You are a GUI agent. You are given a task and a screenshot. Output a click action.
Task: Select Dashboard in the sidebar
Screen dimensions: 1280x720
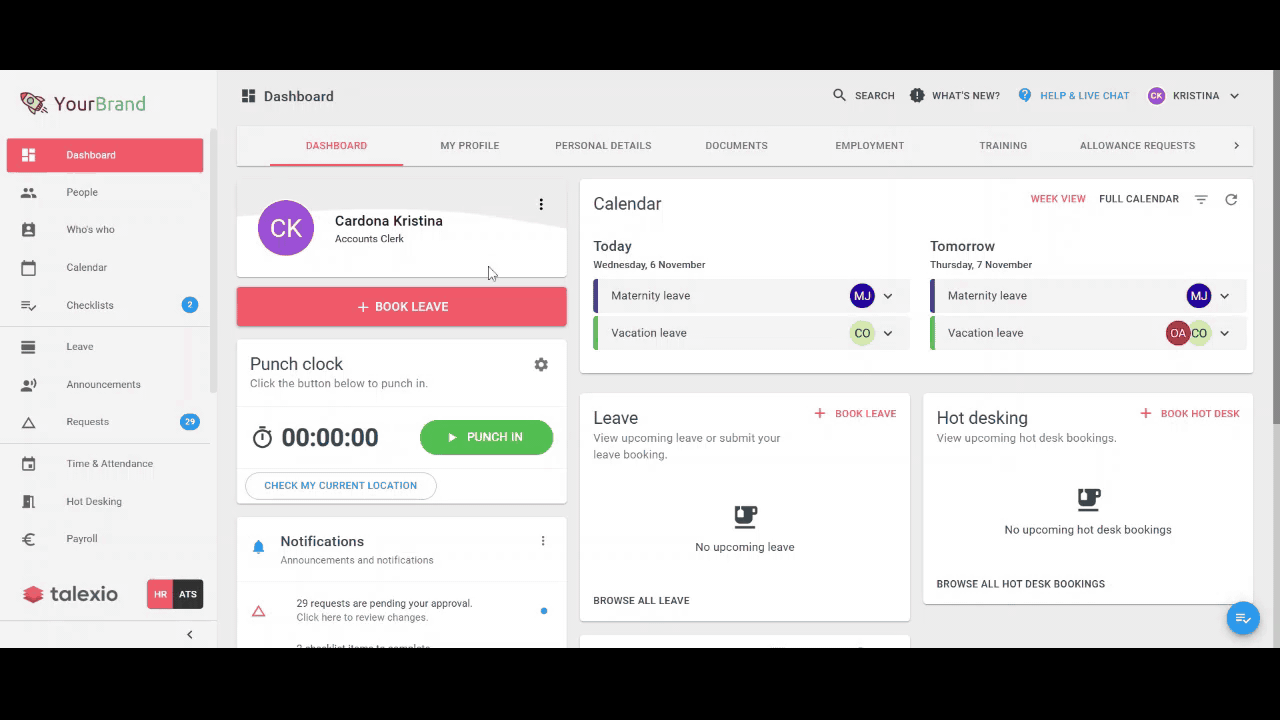tap(105, 155)
